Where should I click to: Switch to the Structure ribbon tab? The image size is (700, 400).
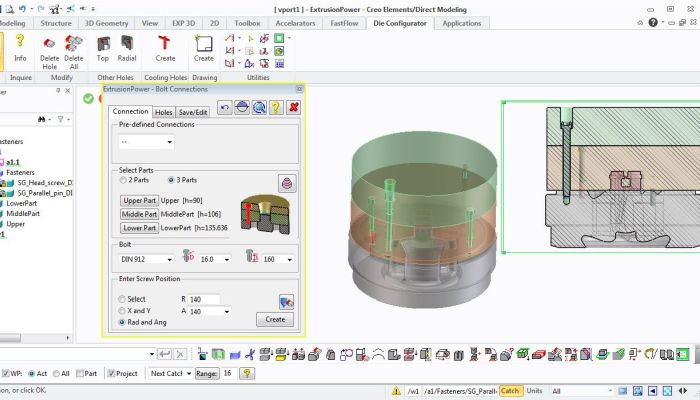(56, 23)
